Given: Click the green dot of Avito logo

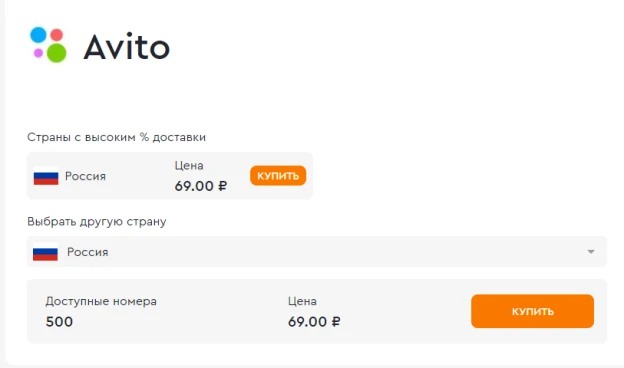Looking at the screenshot, I should pyautogui.click(x=57, y=53).
